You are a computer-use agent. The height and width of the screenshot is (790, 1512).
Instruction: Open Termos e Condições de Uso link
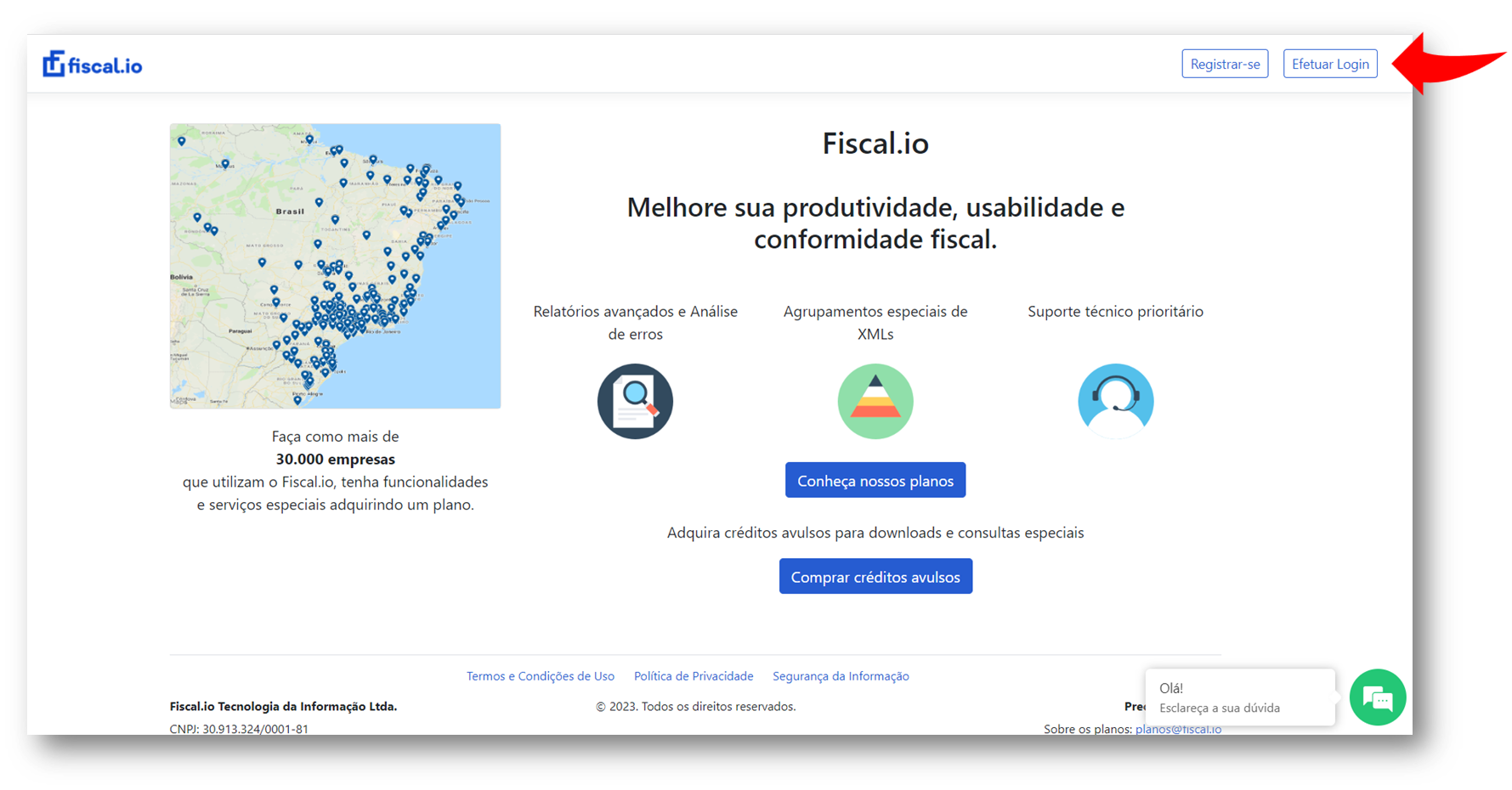click(541, 676)
